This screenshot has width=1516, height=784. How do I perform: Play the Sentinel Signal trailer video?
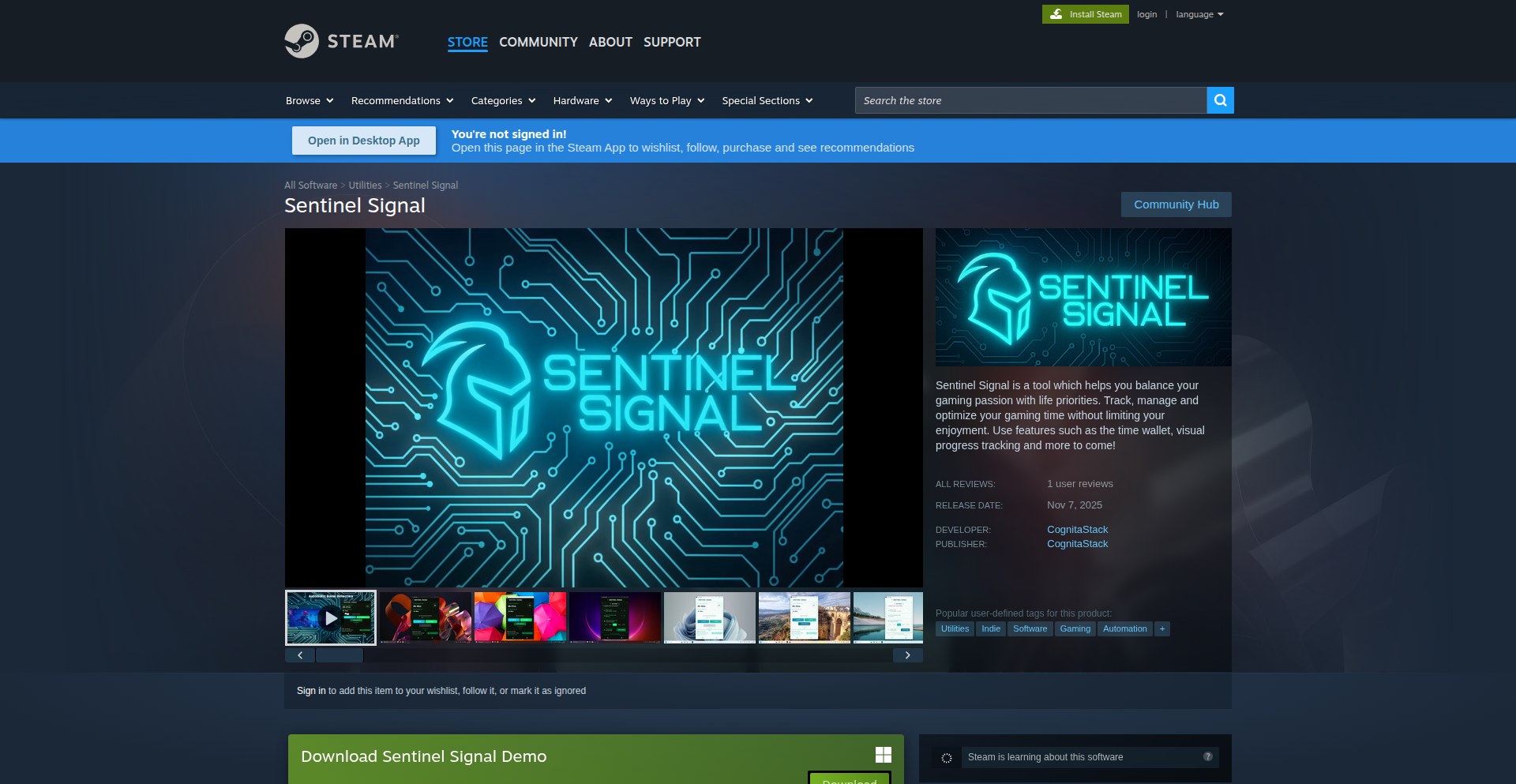[331, 617]
